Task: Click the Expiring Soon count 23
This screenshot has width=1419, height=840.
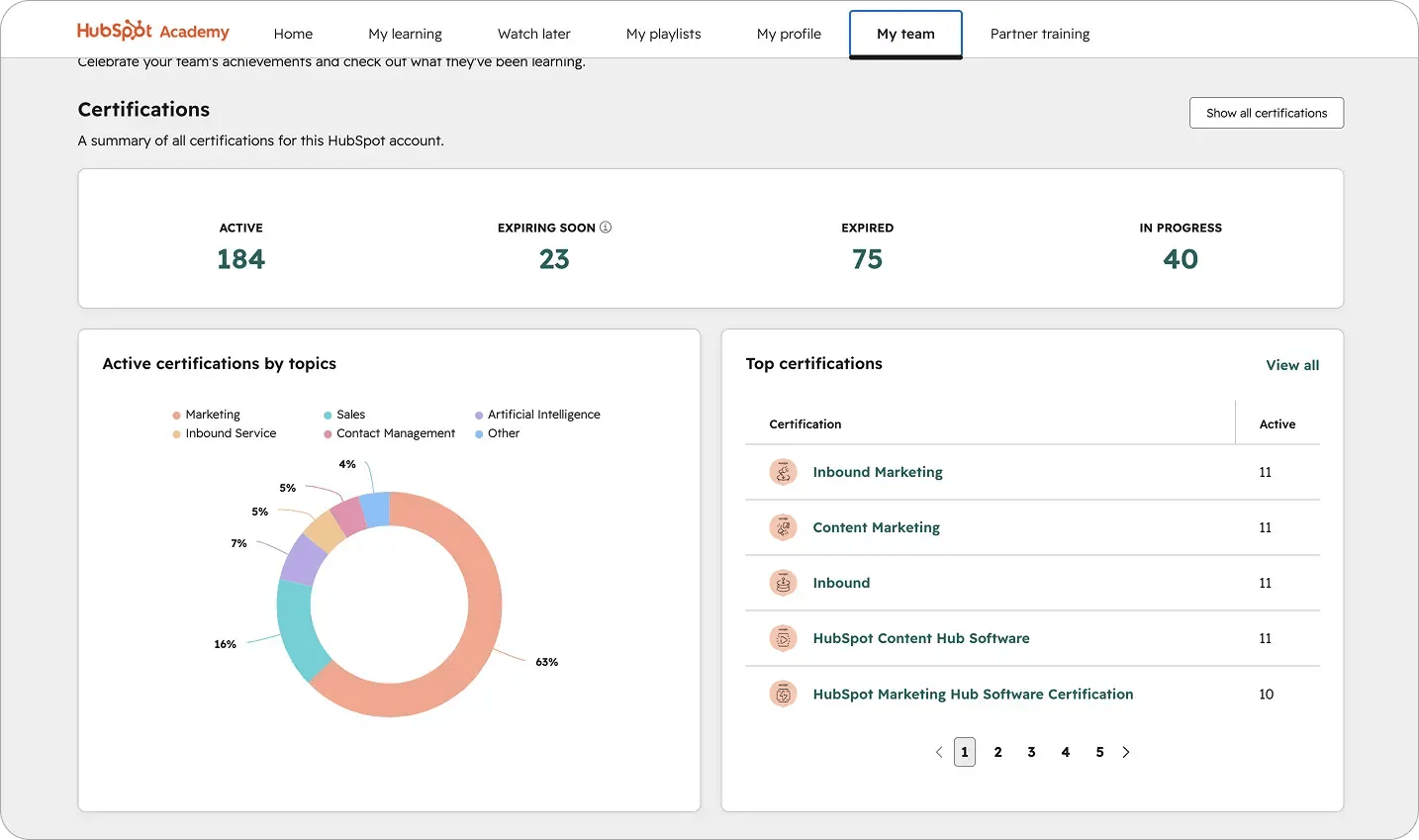Action: point(554,259)
